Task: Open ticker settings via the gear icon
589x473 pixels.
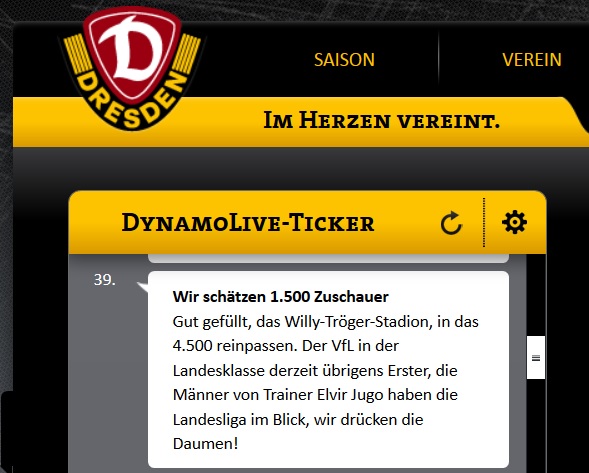Action: click(x=514, y=222)
